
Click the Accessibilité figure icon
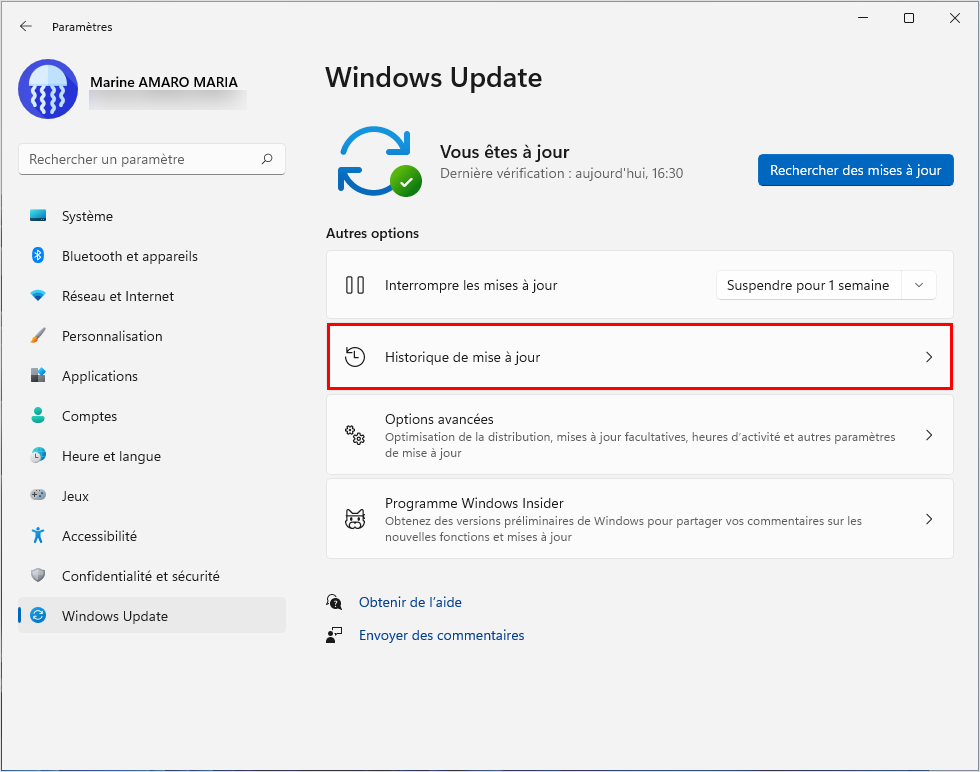point(38,535)
